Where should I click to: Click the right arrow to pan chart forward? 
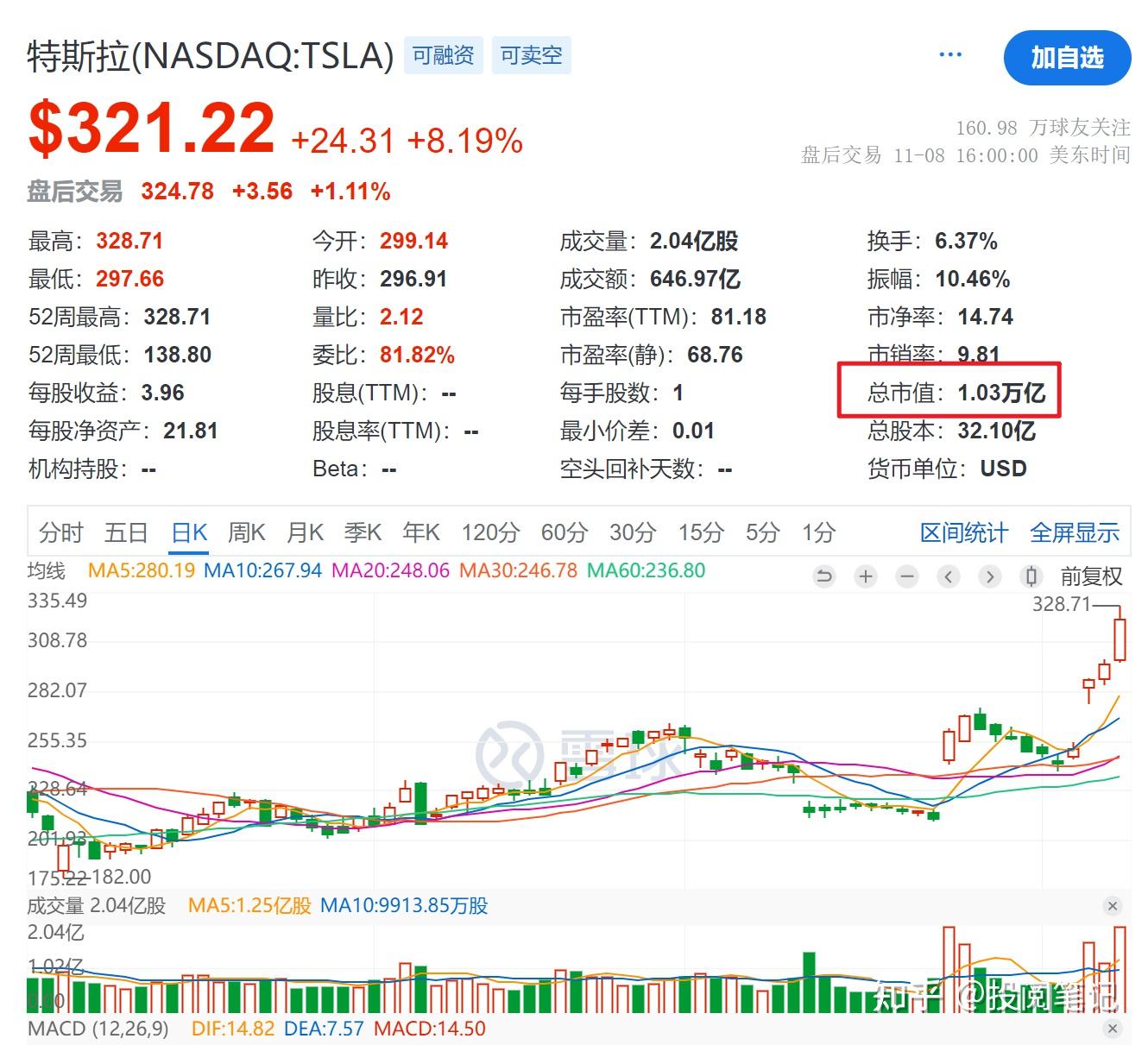[x=989, y=576]
